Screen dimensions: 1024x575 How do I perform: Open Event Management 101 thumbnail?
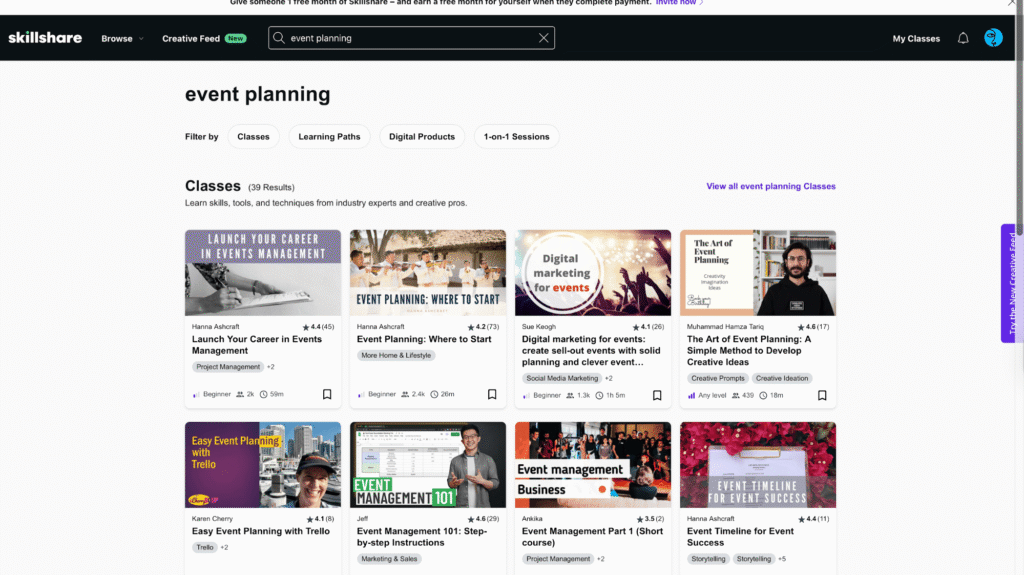(428, 465)
